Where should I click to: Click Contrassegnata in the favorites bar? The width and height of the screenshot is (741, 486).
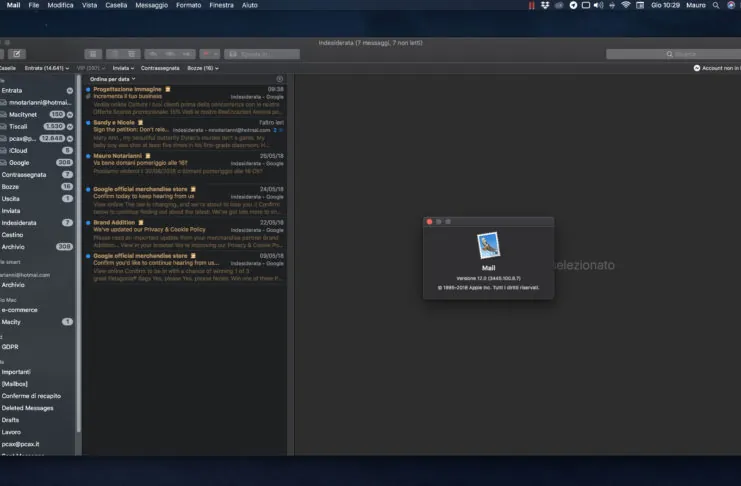tap(160, 68)
